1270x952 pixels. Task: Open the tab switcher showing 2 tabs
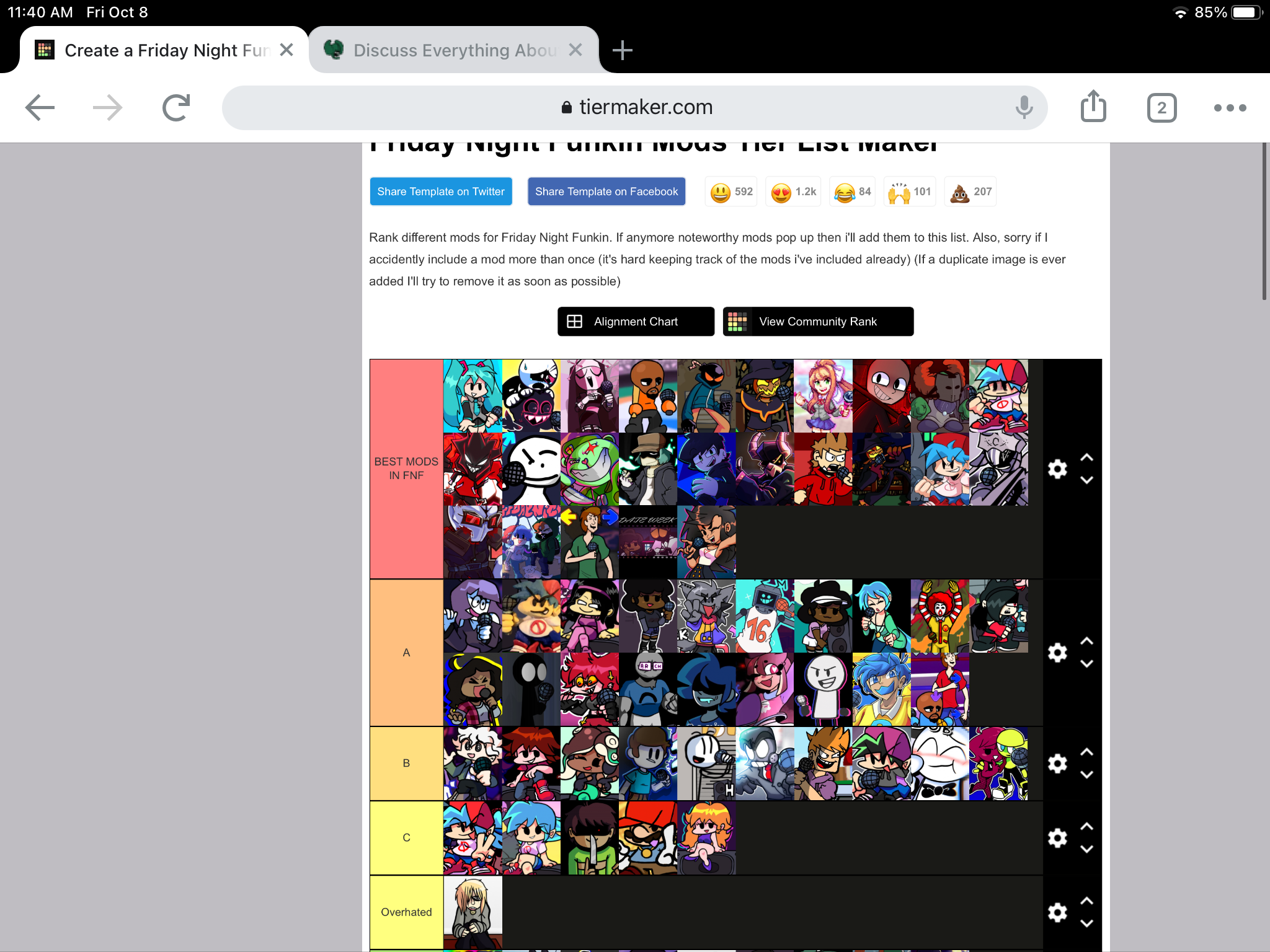coord(1161,108)
